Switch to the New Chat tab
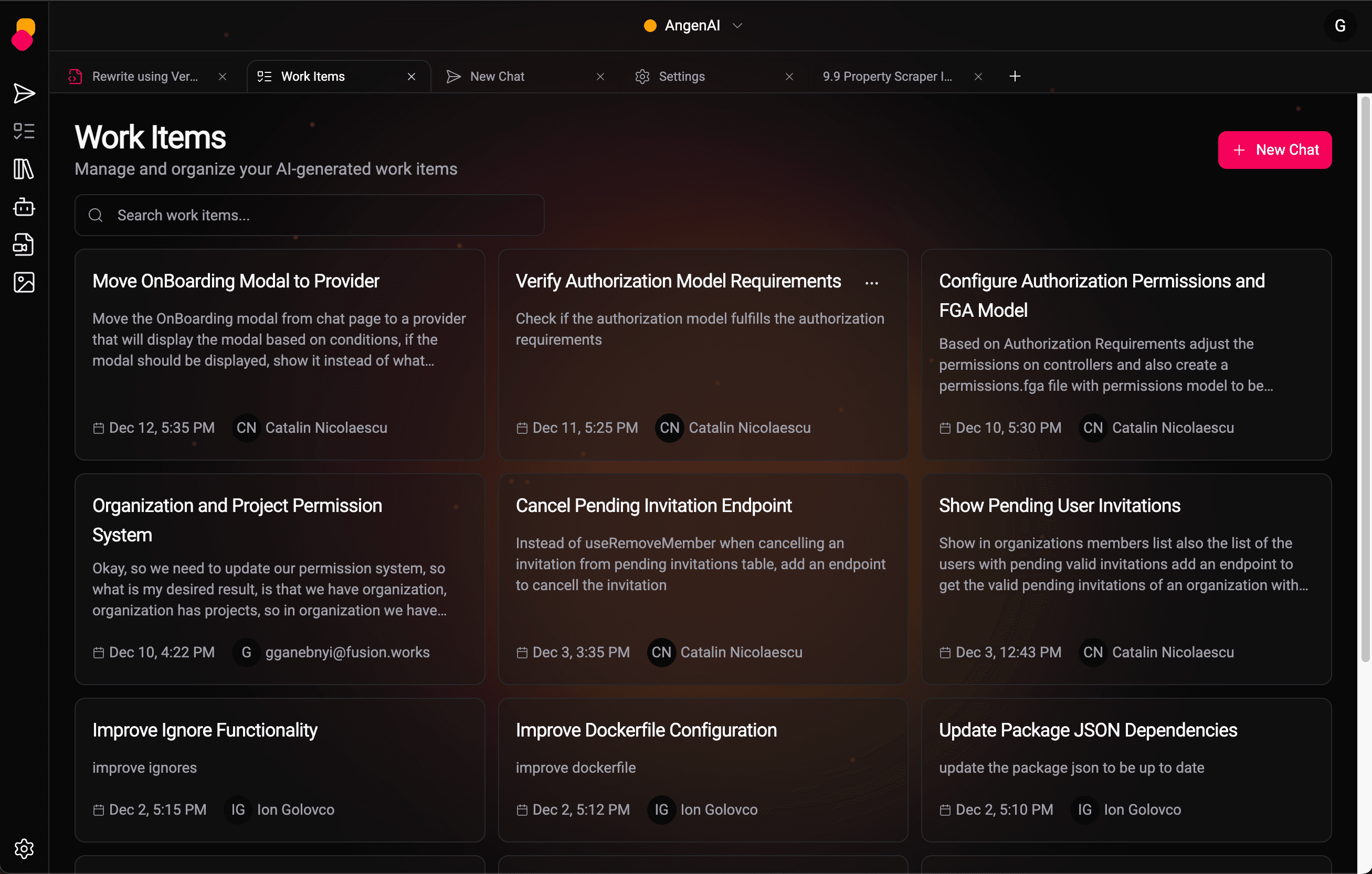The height and width of the screenshot is (874, 1372). tap(497, 76)
